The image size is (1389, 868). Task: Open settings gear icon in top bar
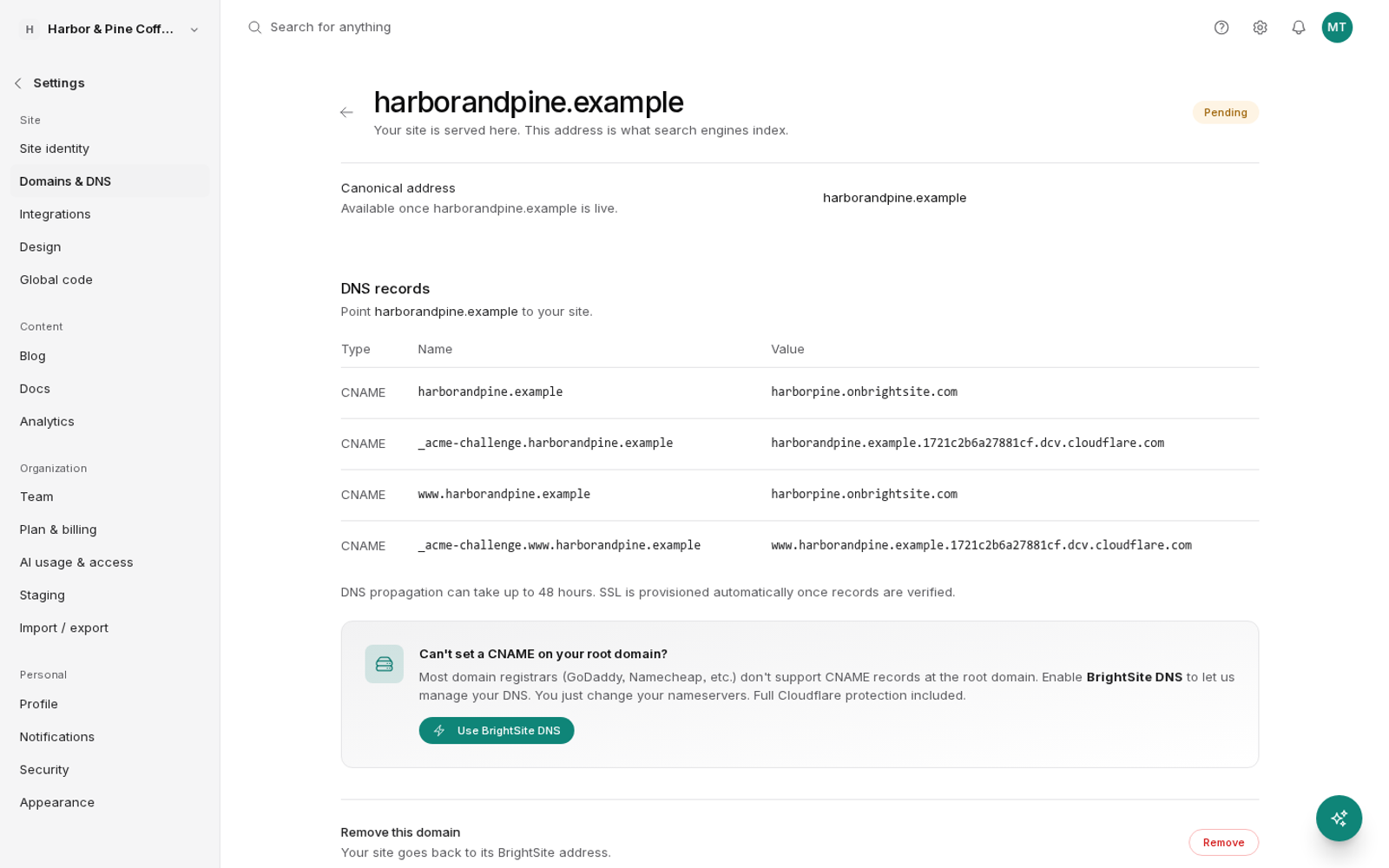pos(1260,28)
